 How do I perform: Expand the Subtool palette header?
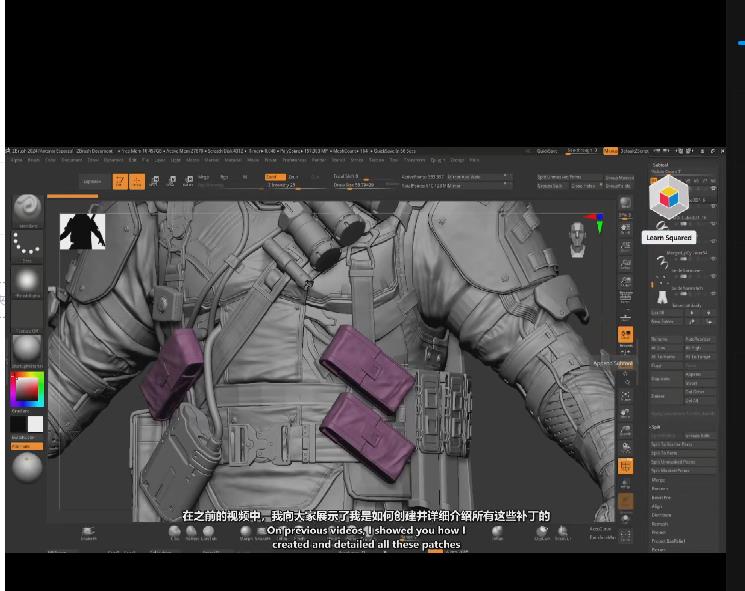[660, 165]
